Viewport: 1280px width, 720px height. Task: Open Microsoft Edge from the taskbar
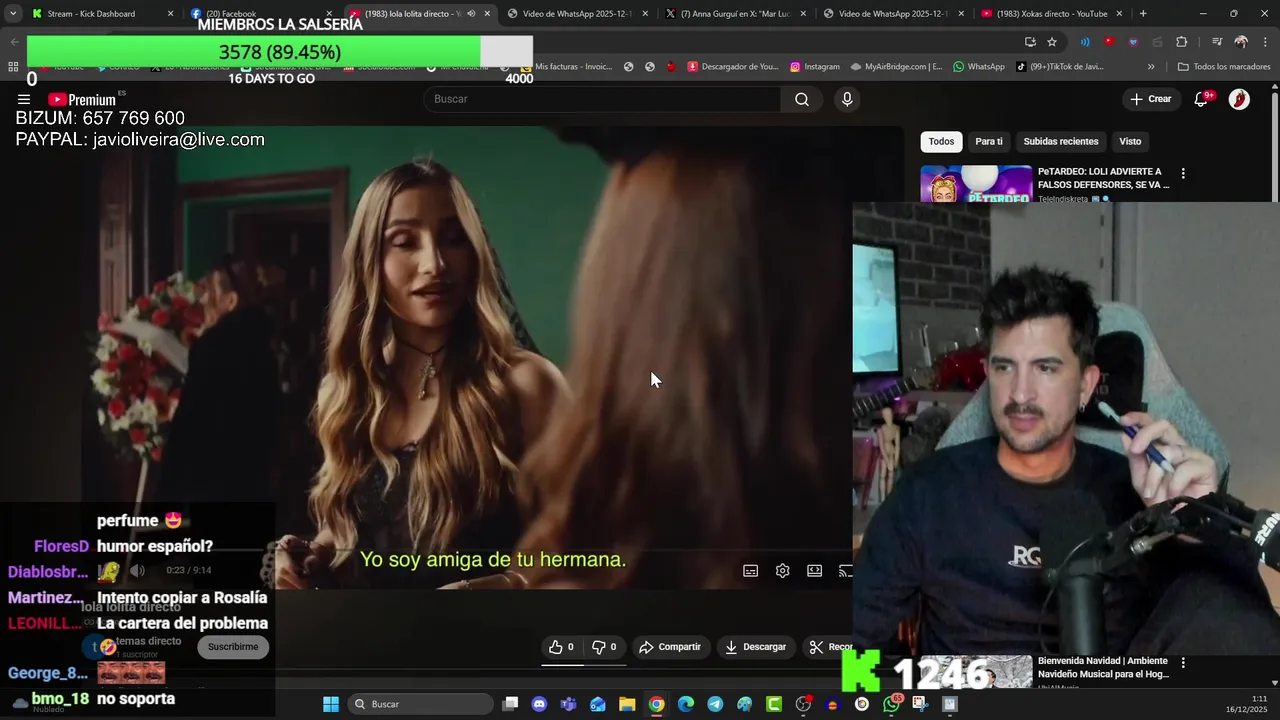686,704
